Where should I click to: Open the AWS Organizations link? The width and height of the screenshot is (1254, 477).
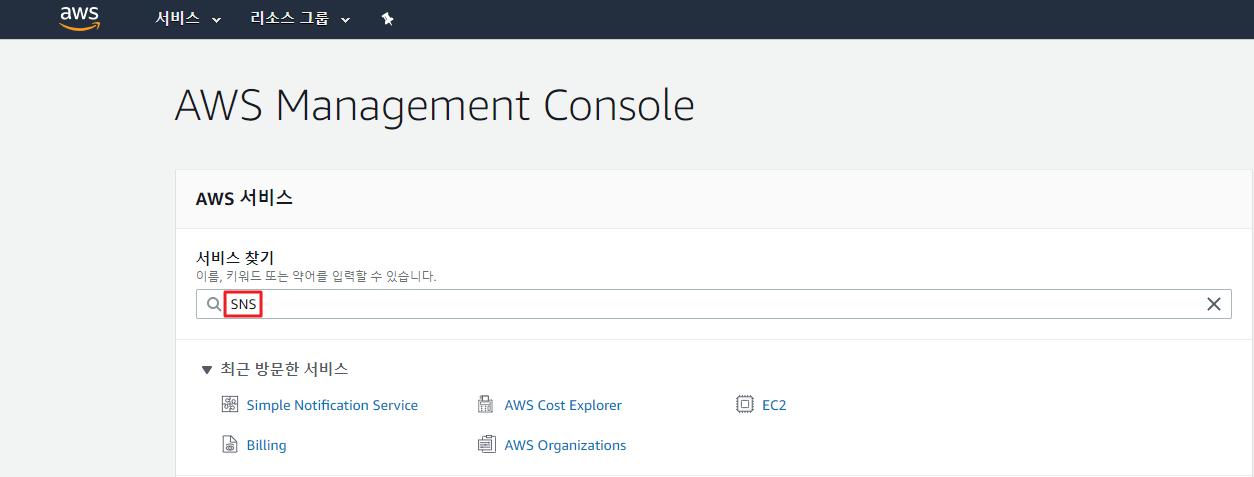pyautogui.click(x=565, y=445)
